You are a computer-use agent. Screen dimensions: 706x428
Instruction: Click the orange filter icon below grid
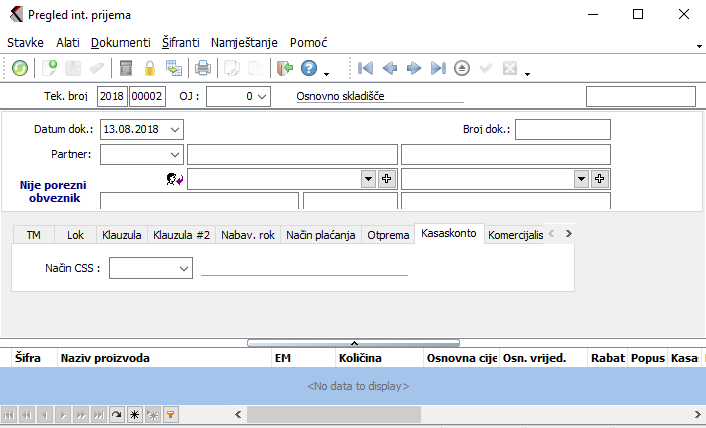point(170,413)
